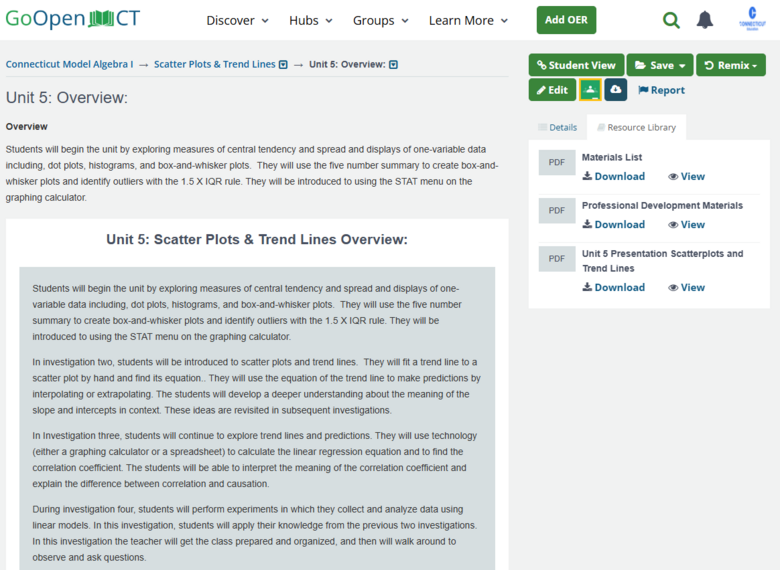Click the Google Classroom share icon

pos(590,90)
